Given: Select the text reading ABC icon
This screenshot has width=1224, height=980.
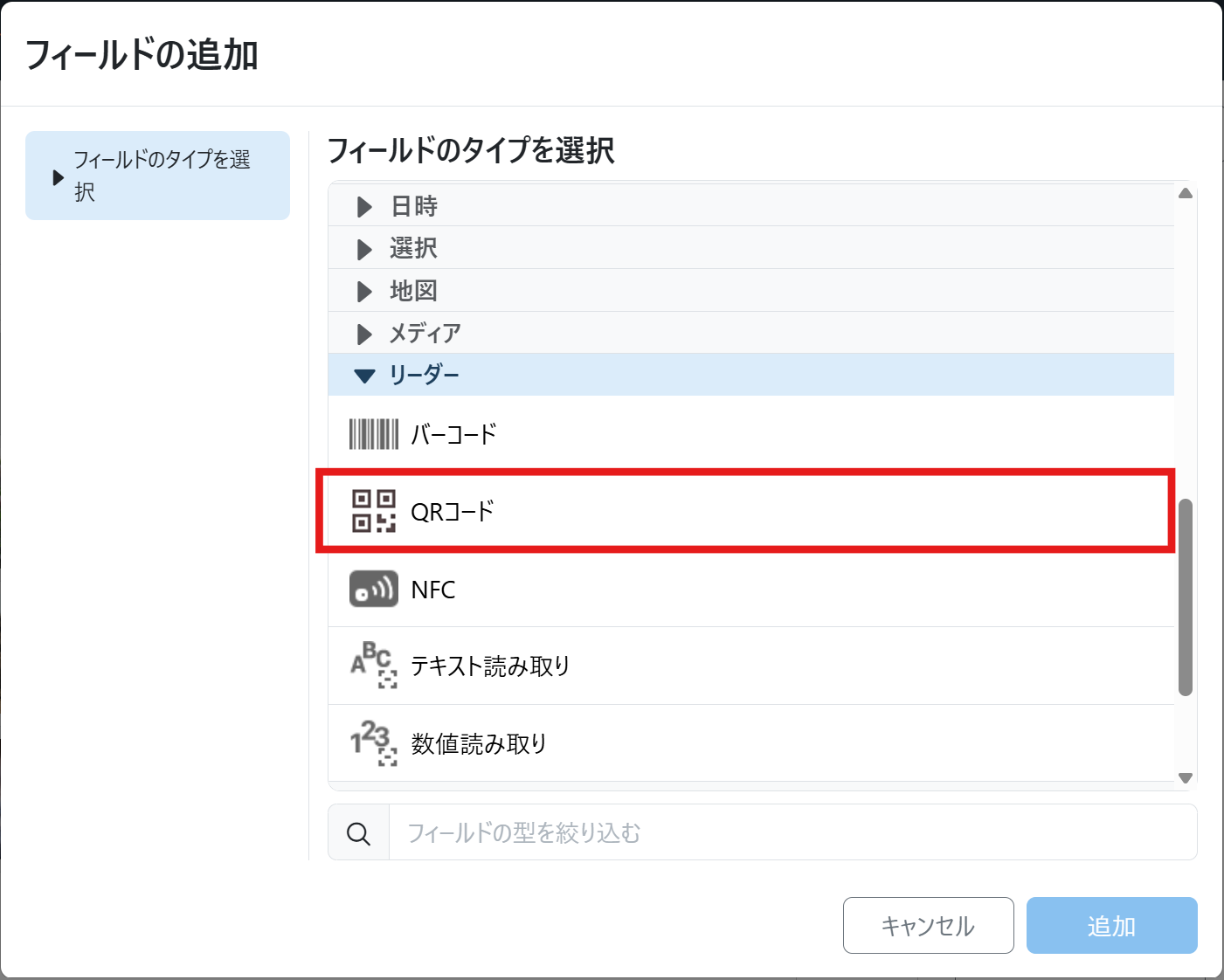Looking at the screenshot, I should (373, 666).
